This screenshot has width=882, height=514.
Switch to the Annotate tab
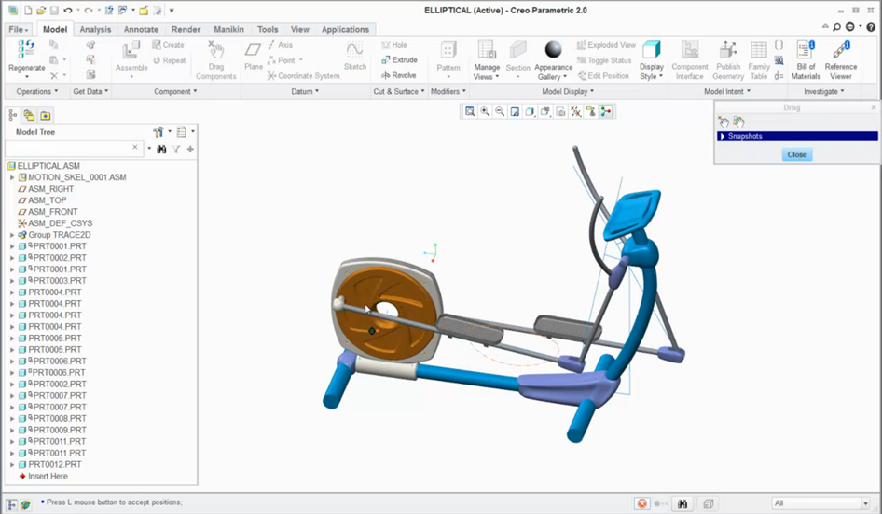(141, 29)
